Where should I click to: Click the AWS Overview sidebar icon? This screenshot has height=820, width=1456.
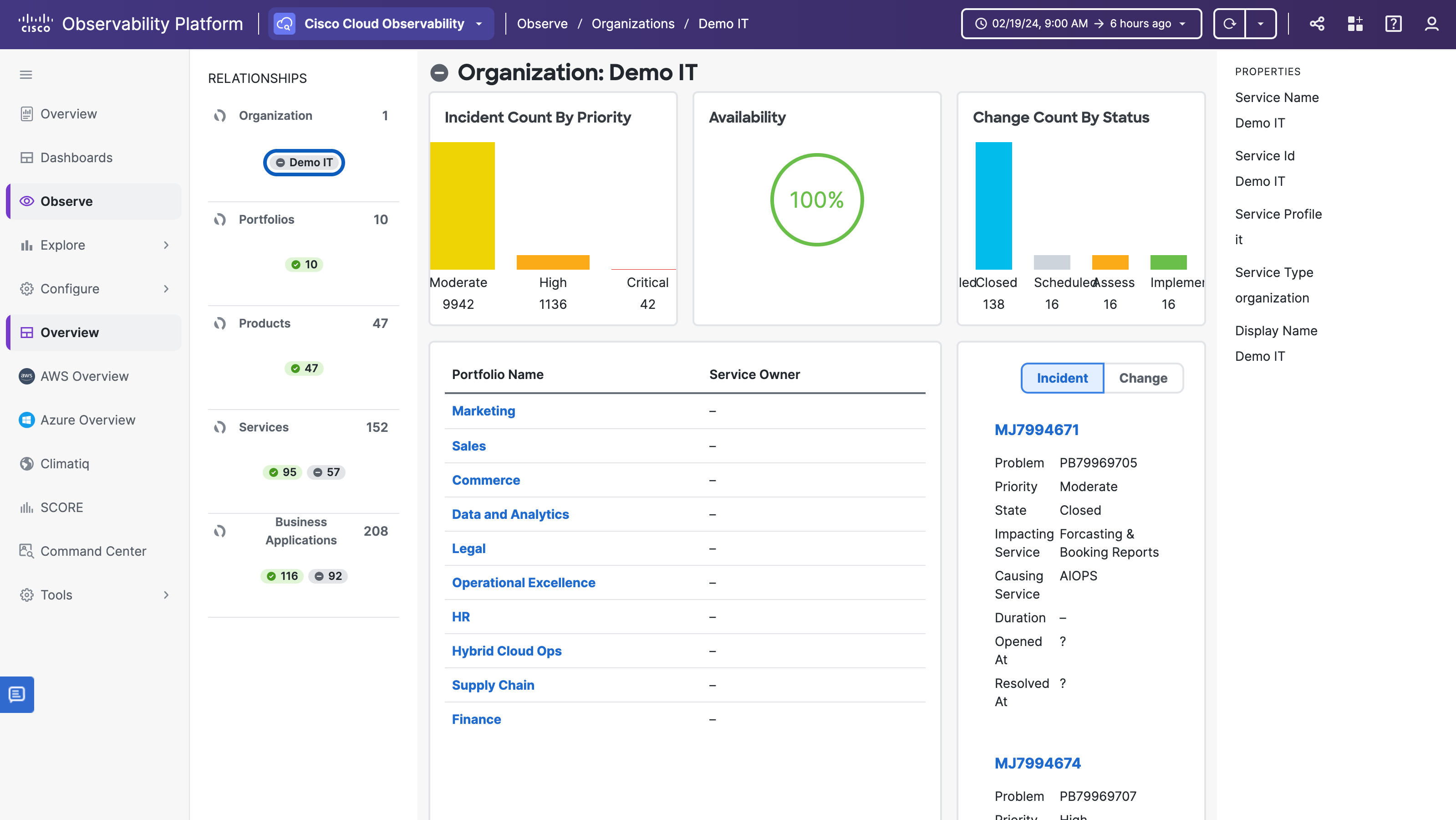26,376
